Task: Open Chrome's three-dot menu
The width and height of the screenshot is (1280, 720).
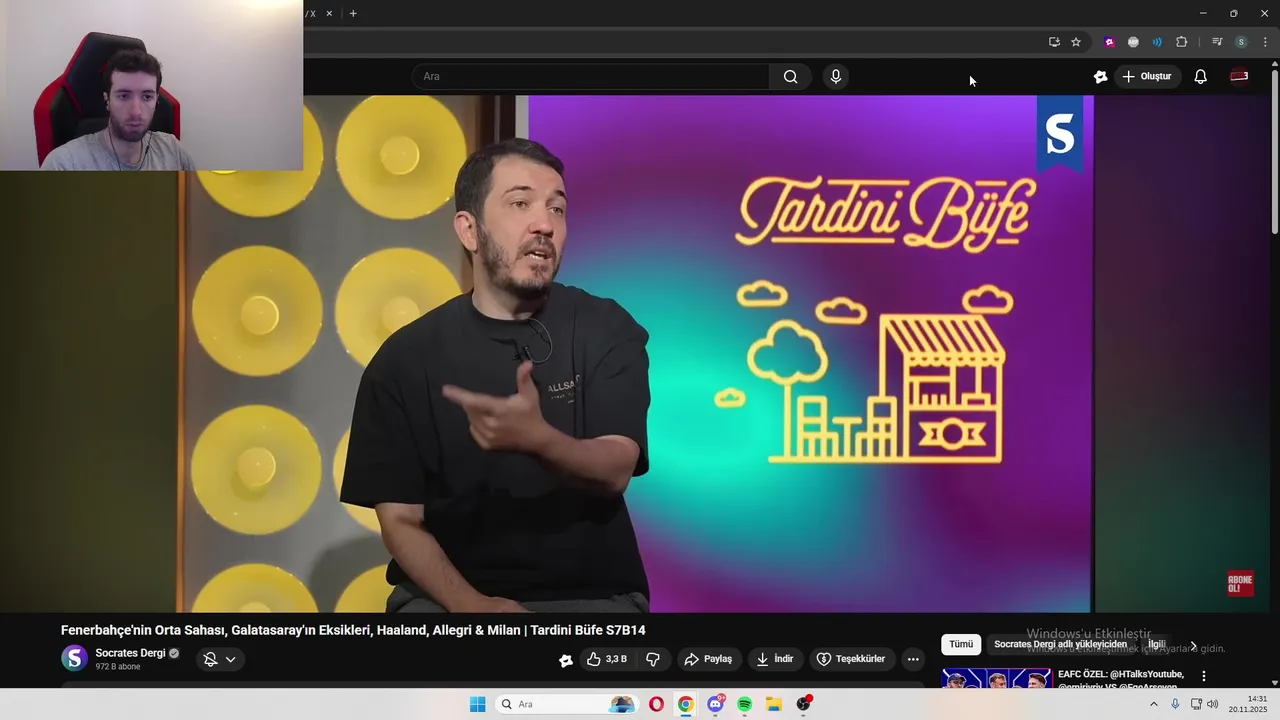Action: [1265, 42]
